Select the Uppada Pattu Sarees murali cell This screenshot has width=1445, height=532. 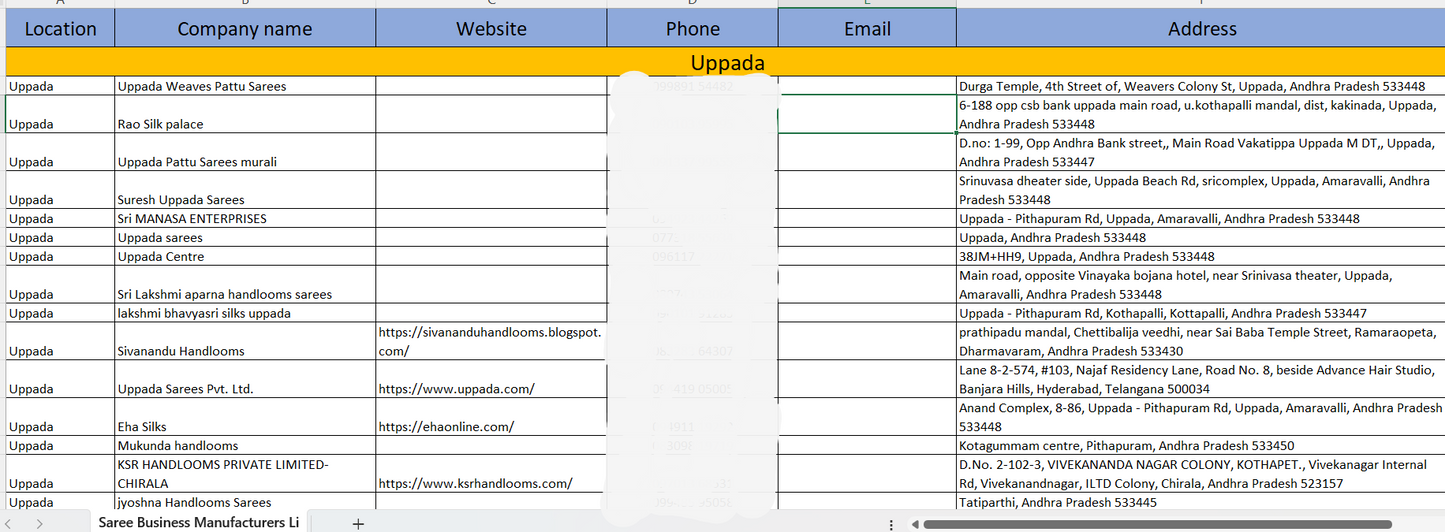[x=245, y=153]
